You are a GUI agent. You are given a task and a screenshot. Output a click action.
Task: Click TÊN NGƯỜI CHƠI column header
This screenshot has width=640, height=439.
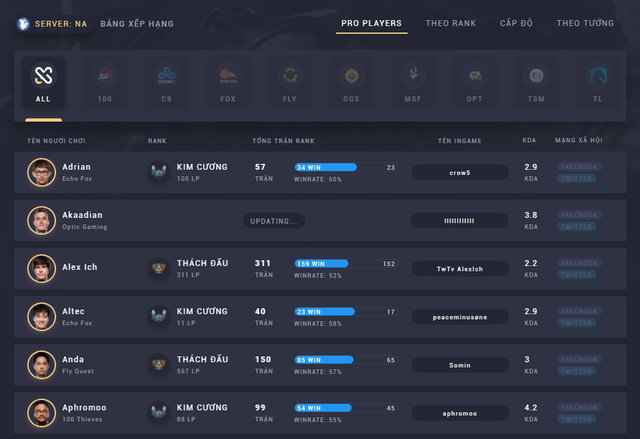click(x=56, y=141)
